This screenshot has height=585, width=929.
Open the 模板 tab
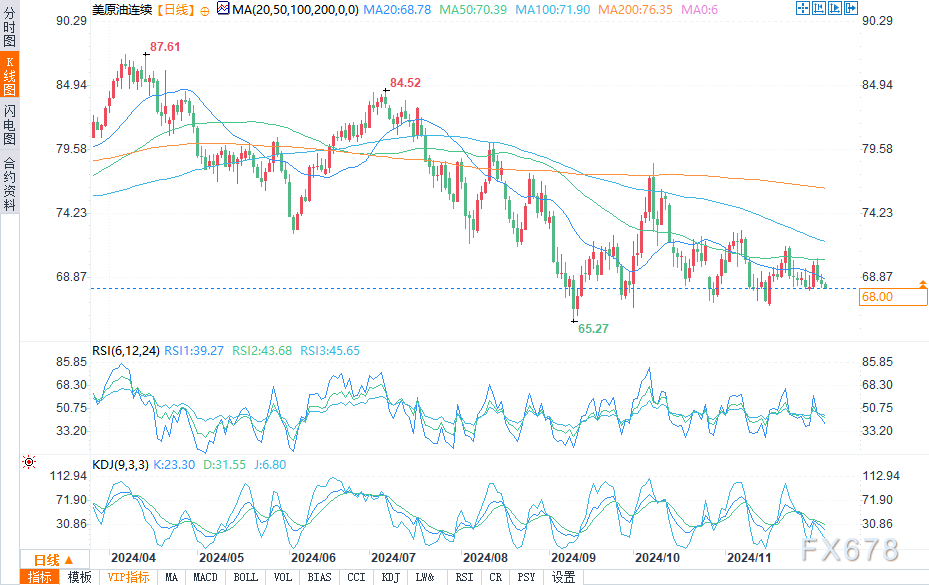click(x=79, y=577)
